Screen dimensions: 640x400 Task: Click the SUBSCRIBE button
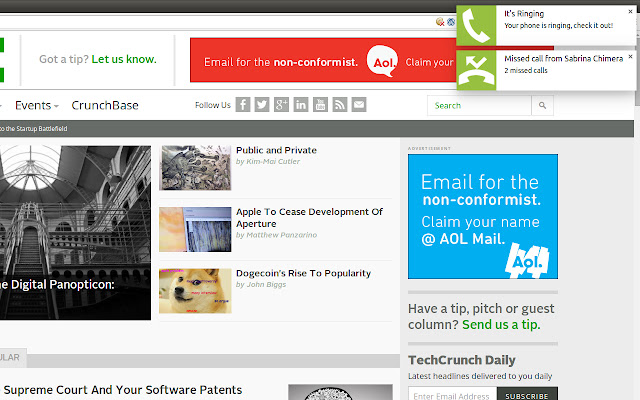527,396
